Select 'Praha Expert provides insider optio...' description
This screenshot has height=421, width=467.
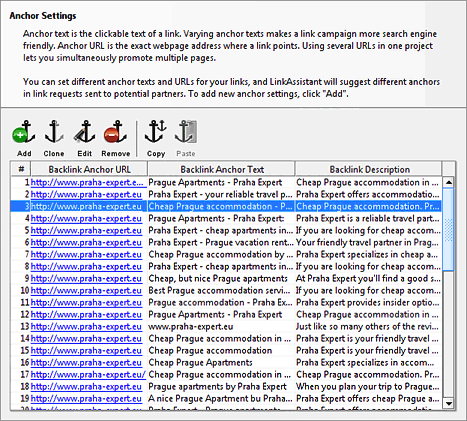click(368, 302)
